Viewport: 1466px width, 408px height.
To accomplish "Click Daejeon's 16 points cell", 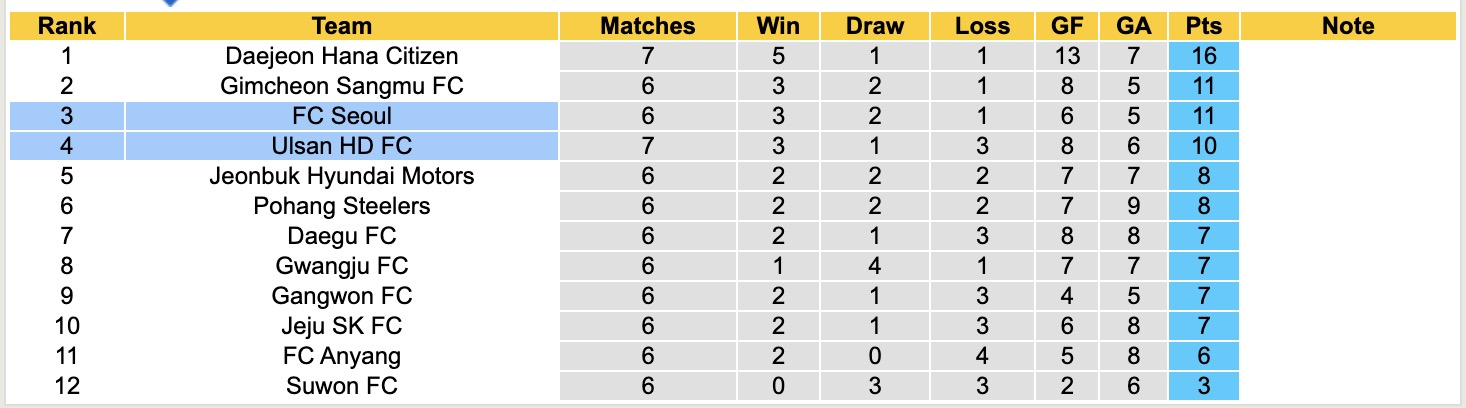I will click(x=1204, y=56).
